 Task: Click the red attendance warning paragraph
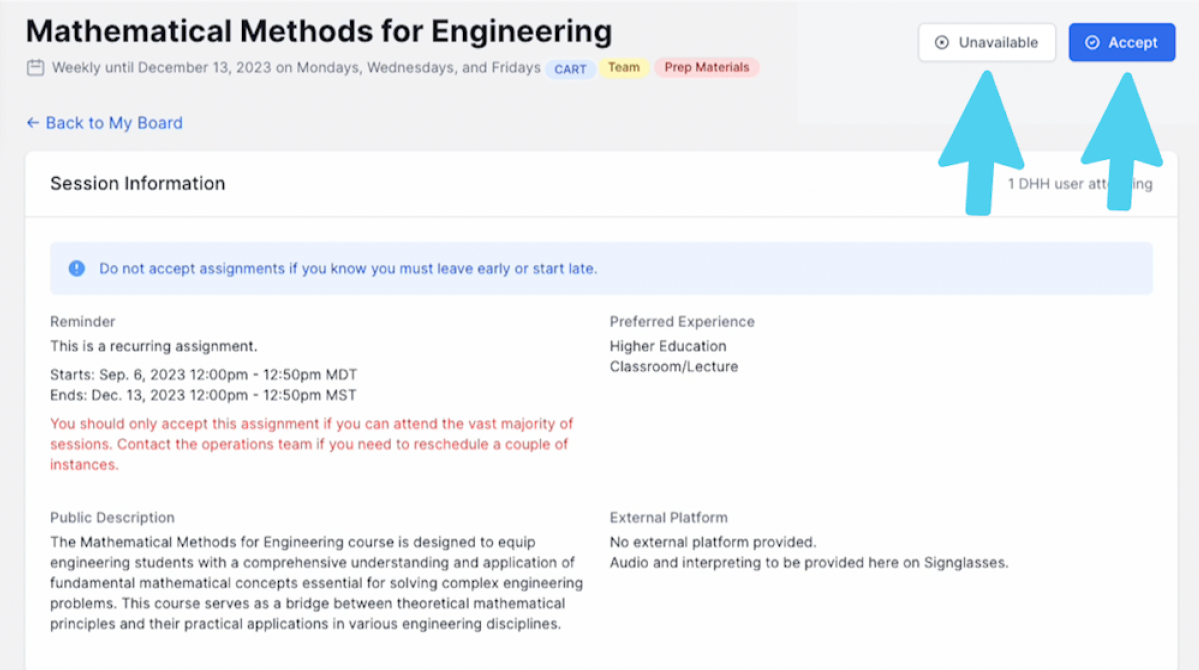coord(311,444)
